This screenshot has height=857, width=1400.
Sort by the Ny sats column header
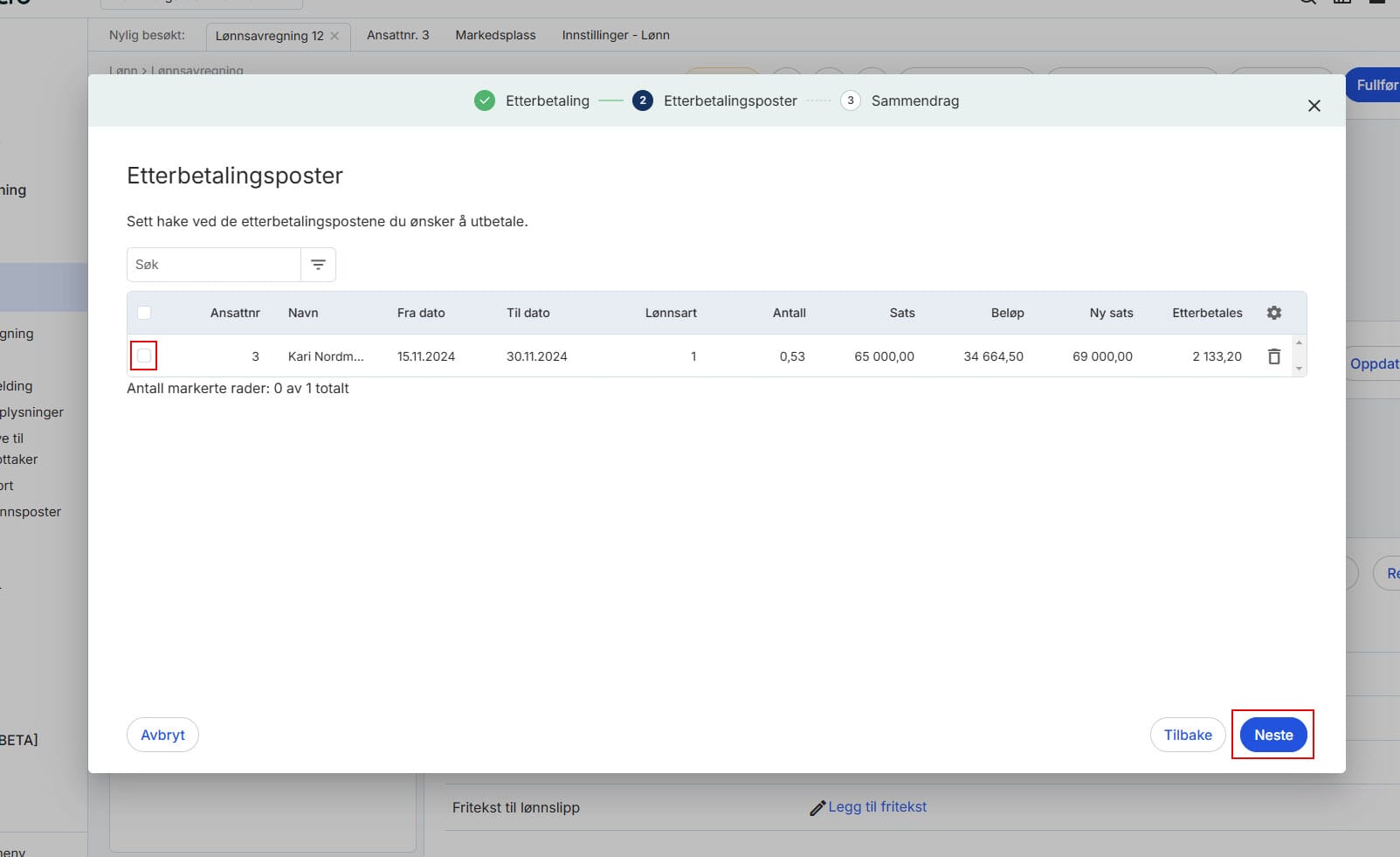[1111, 313]
